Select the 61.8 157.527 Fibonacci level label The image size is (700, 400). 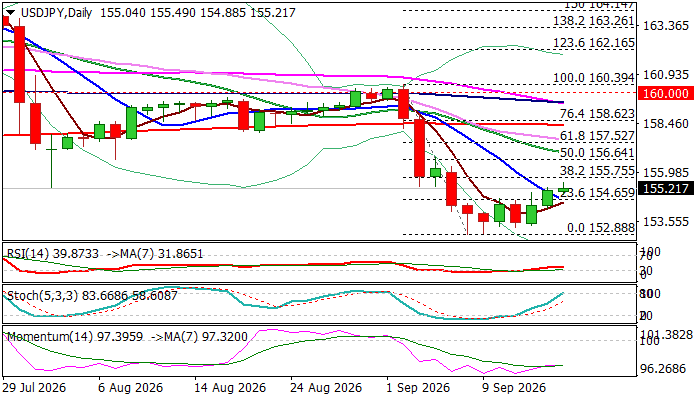597,136
